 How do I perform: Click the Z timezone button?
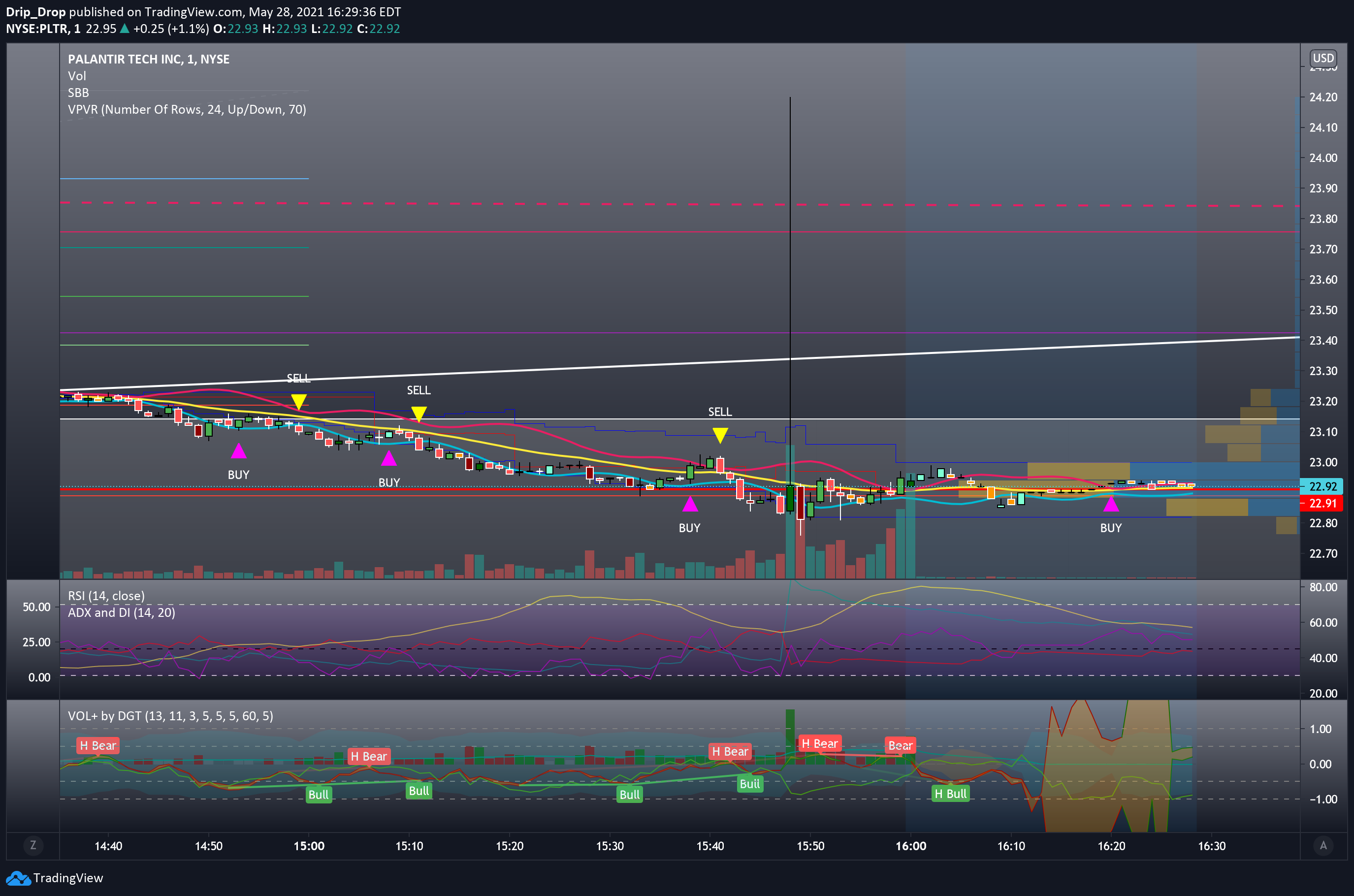click(33, 845)
